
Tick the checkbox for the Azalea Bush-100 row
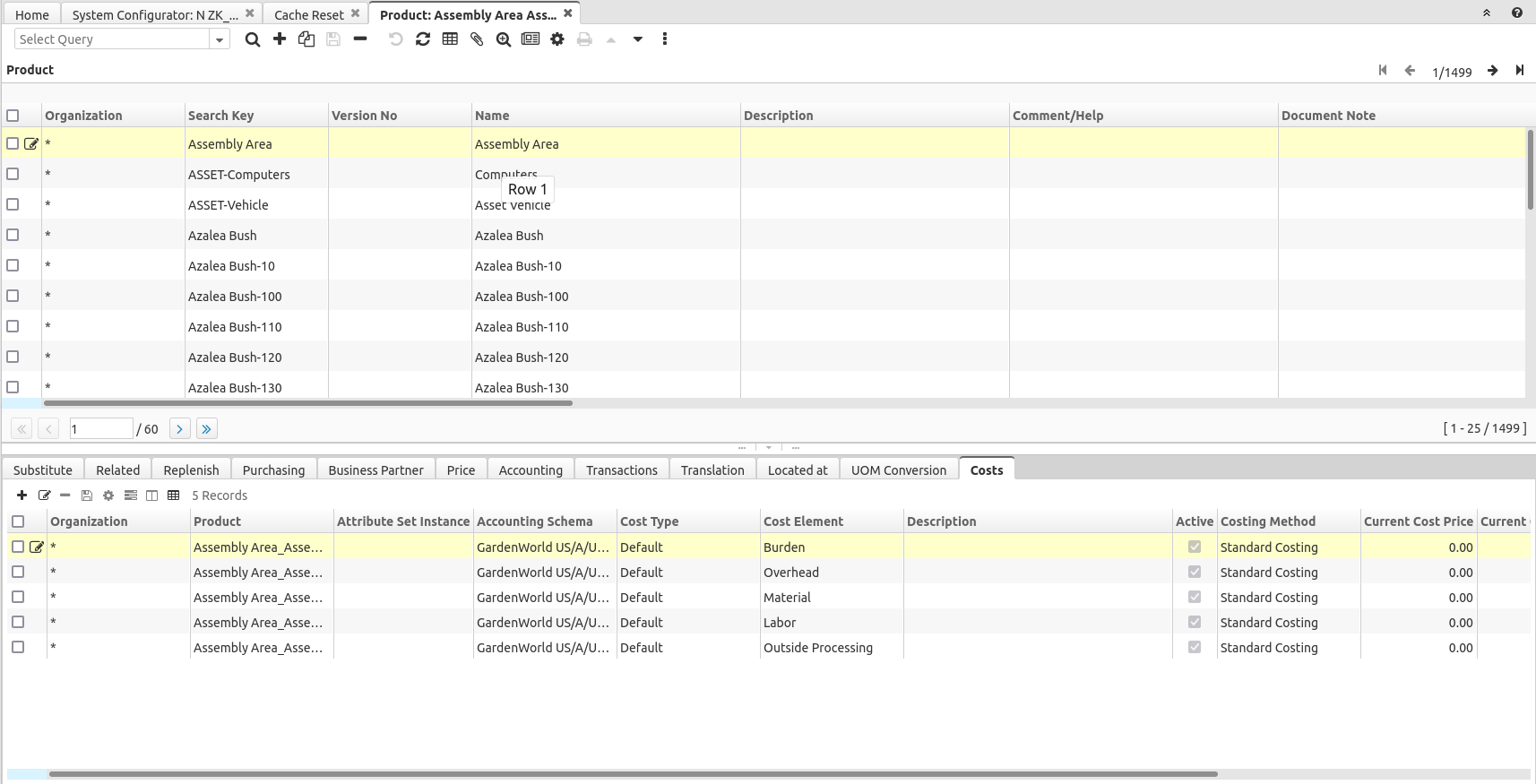pyautogui.click(x=13, y=297)
